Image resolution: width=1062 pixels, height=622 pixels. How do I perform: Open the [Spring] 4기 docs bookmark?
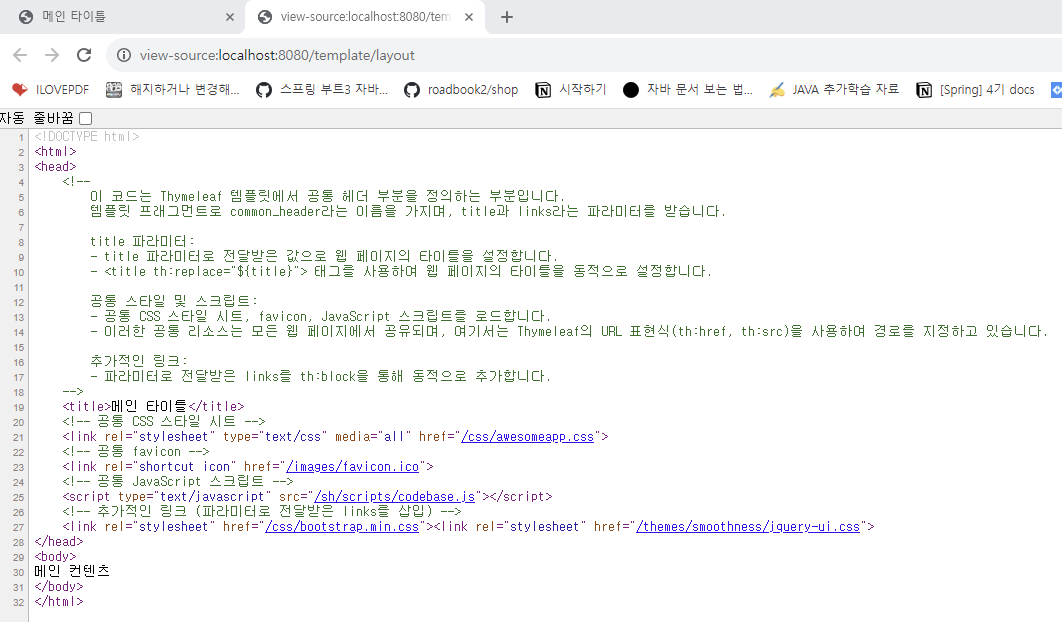(x=975, y=89)
